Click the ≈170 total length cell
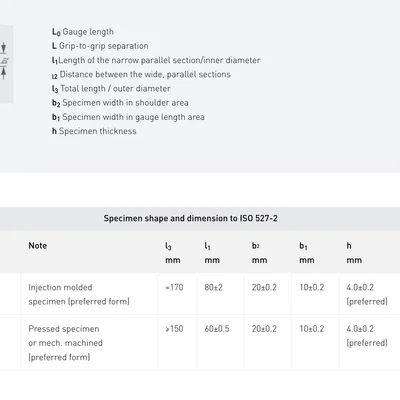 point(174,287)
